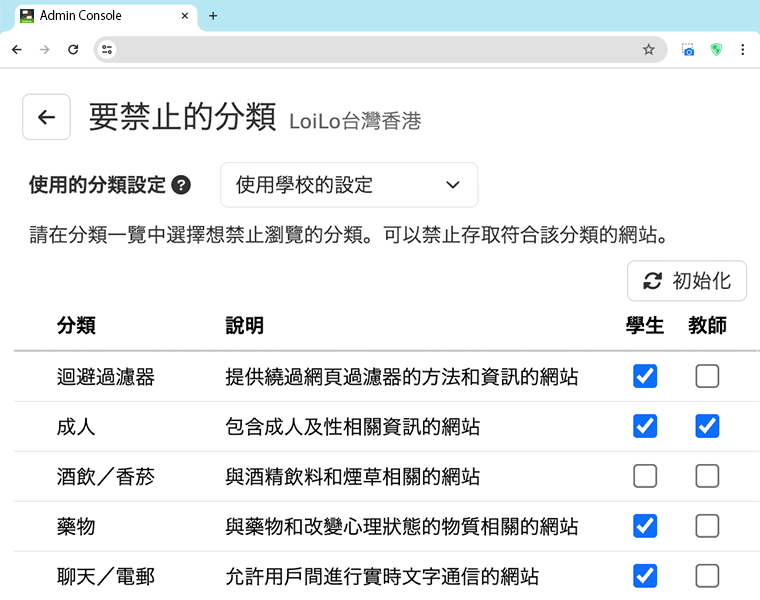The height and width of the screenshot is (600, 760).
Task: Uncheck 學生 for 成人
Action: tap(645, 426)
